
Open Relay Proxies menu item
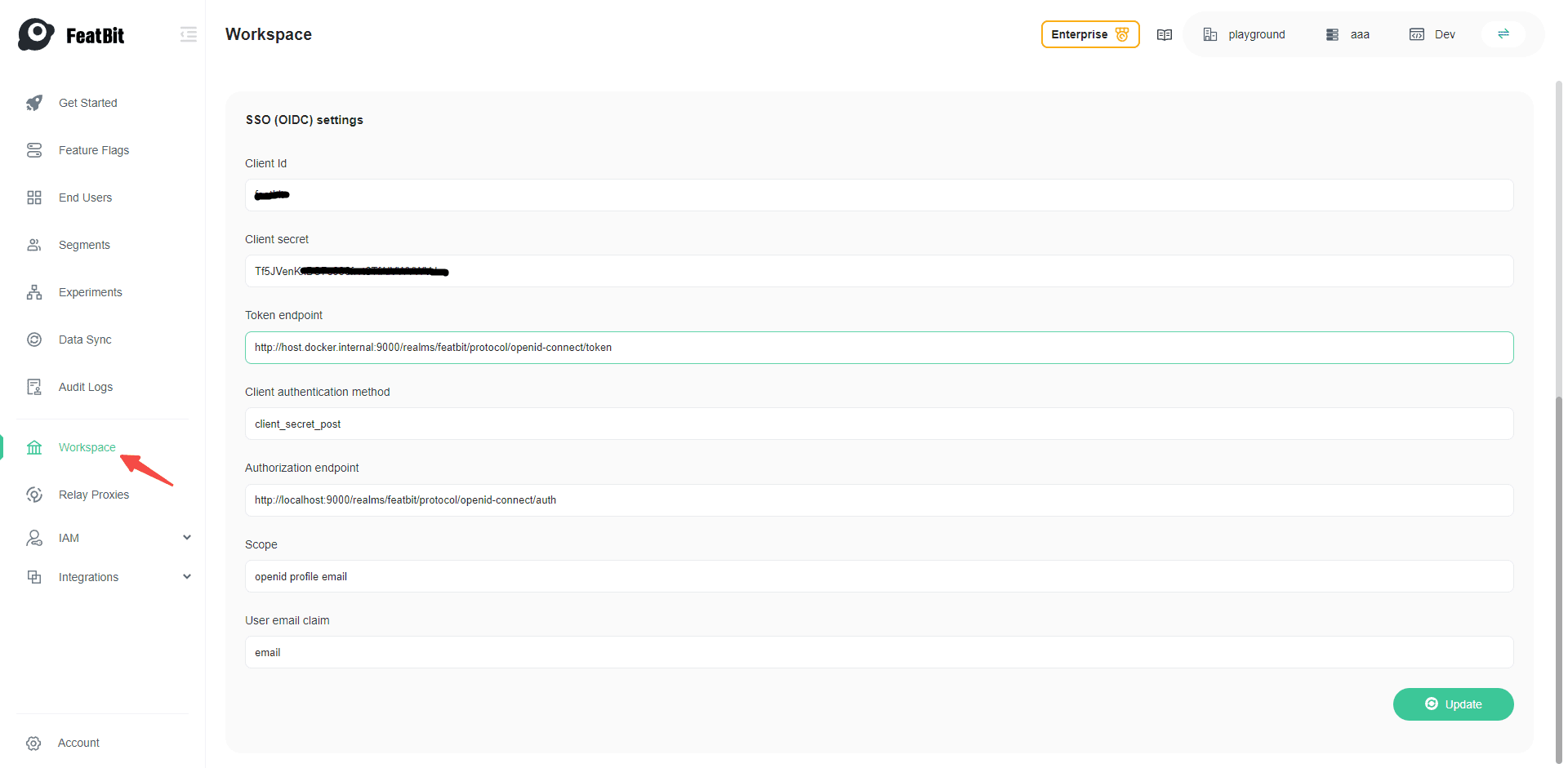click(94, 495)
